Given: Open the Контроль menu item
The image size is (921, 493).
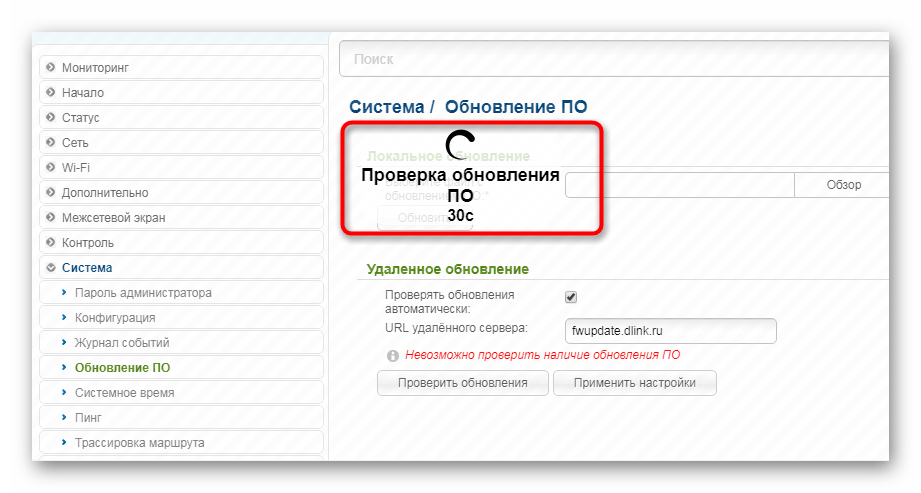Looking at the screenshot, I should point(181,242).
